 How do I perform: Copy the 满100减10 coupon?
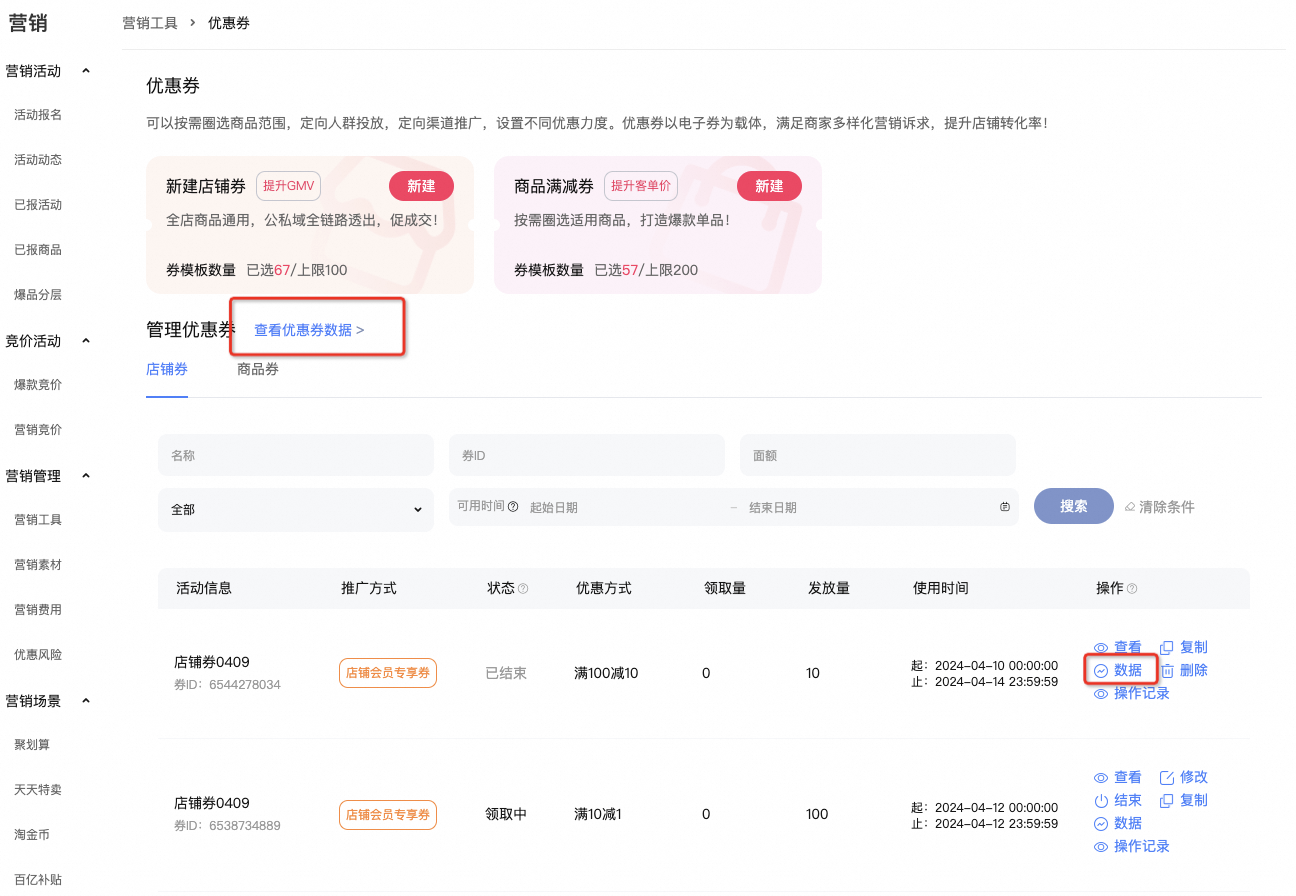(1183, 647)
